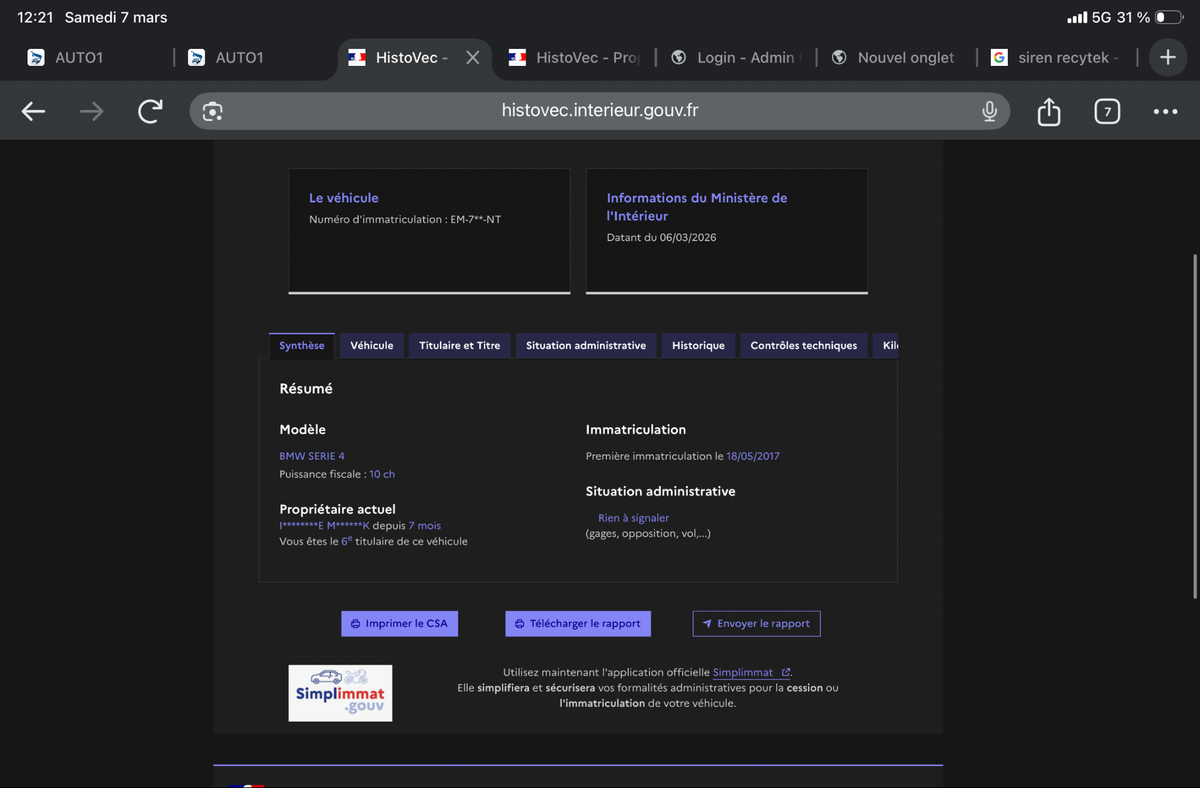Activate the microphone voice search icon

(x=989, y=112)
